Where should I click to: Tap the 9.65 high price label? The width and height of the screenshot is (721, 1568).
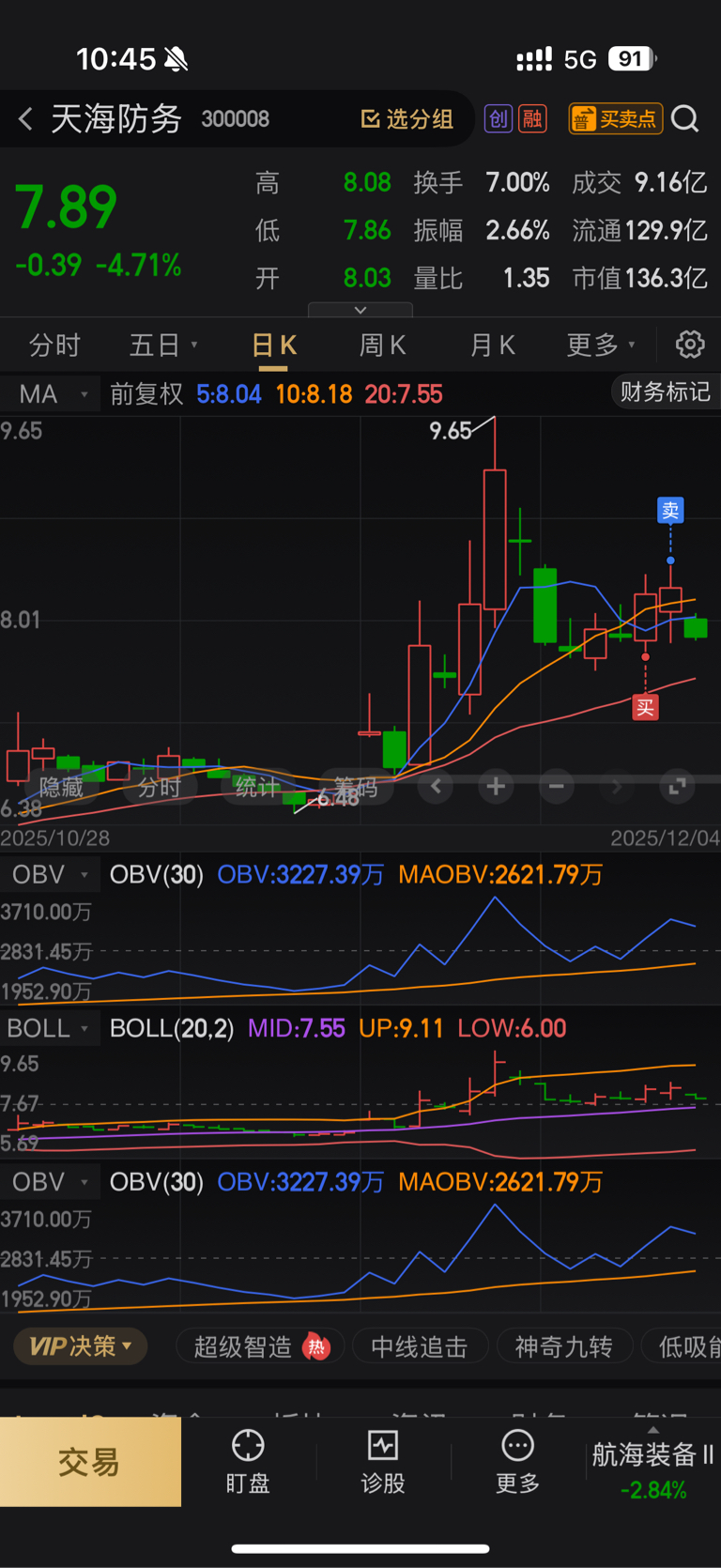click(451, 431)
